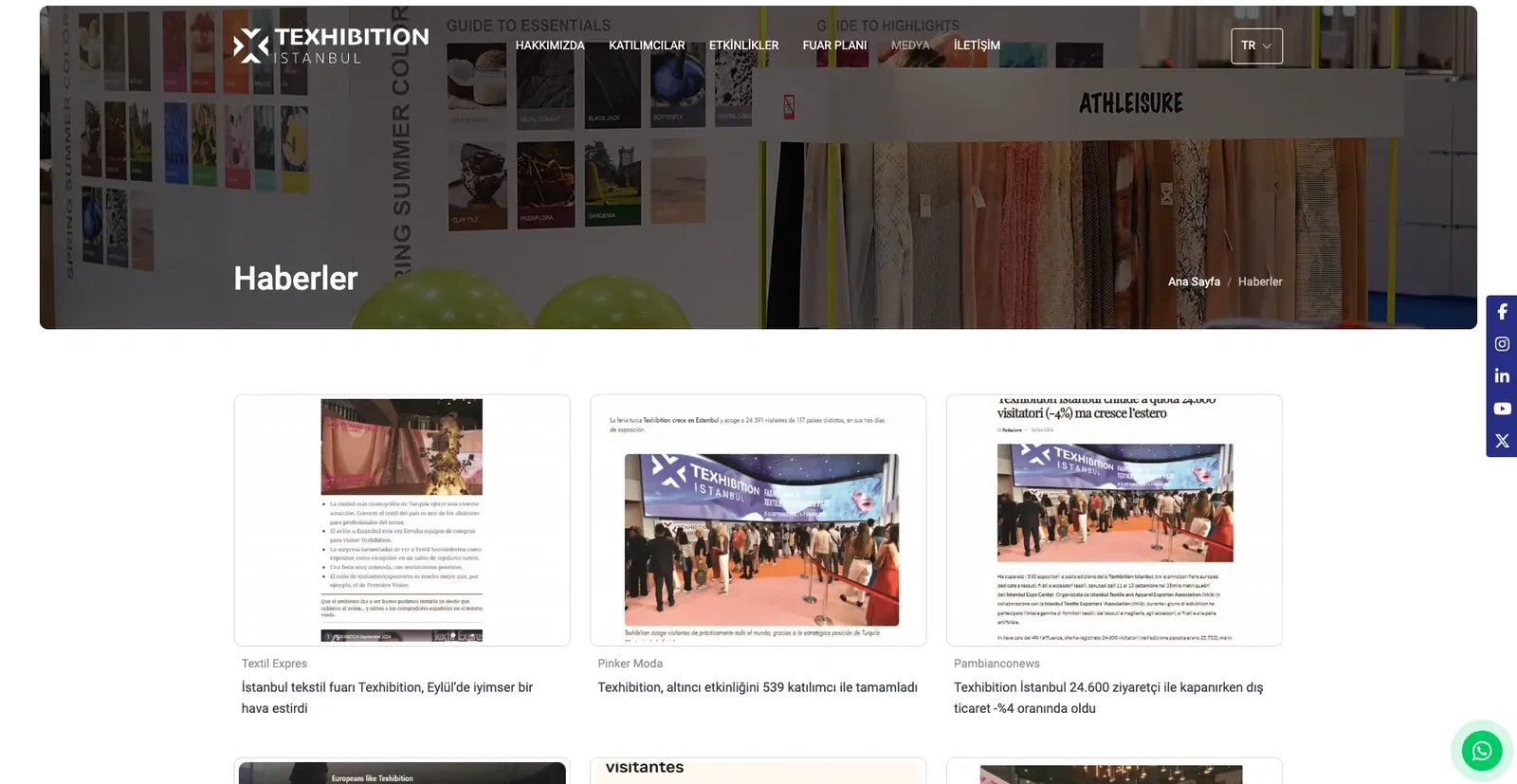Click the 'Pambianconews' source label
Viewport: 1517px width, 784px height.
tap(996, 664)
